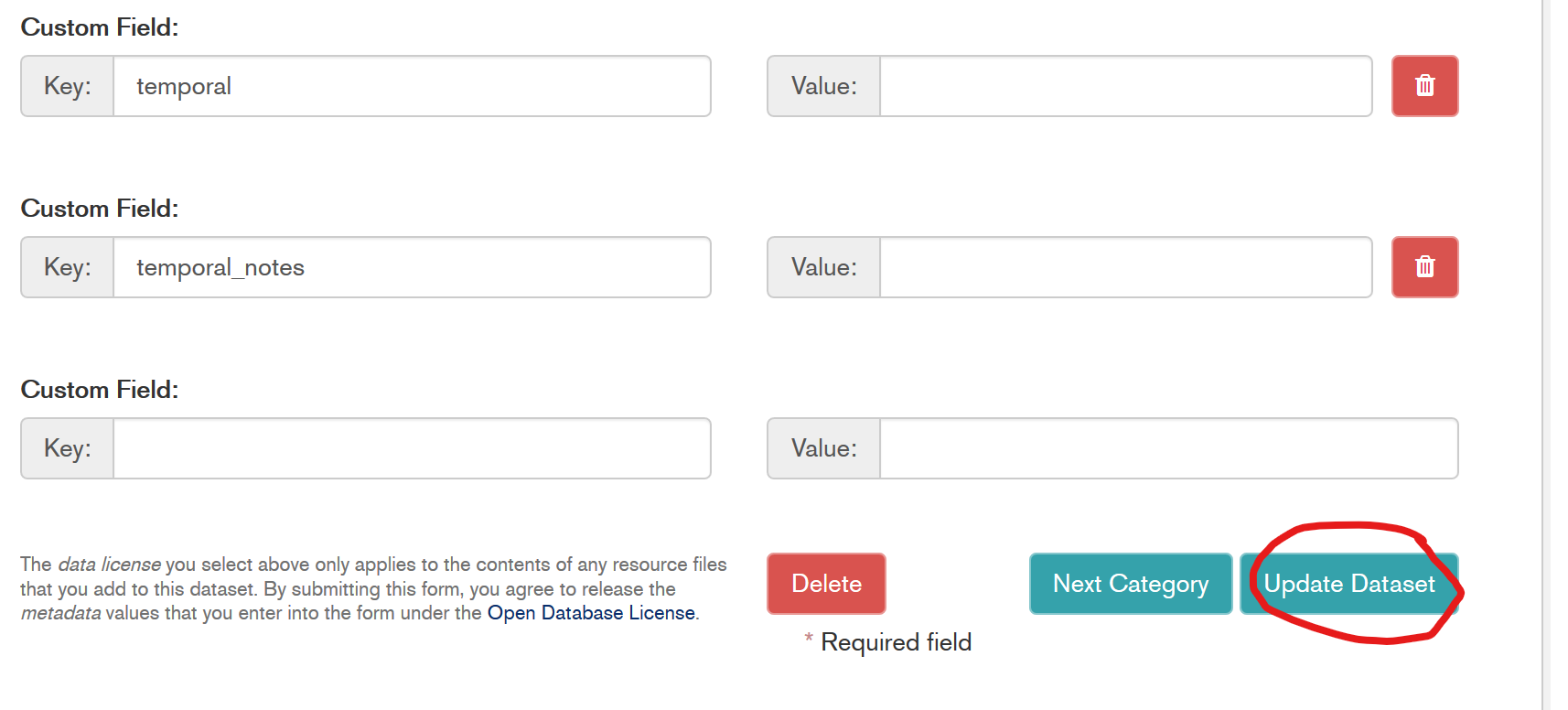Click the 'Value:' label in the temporal row
This screenshot has height=710, width=1568.
click(x=823, y=86)
